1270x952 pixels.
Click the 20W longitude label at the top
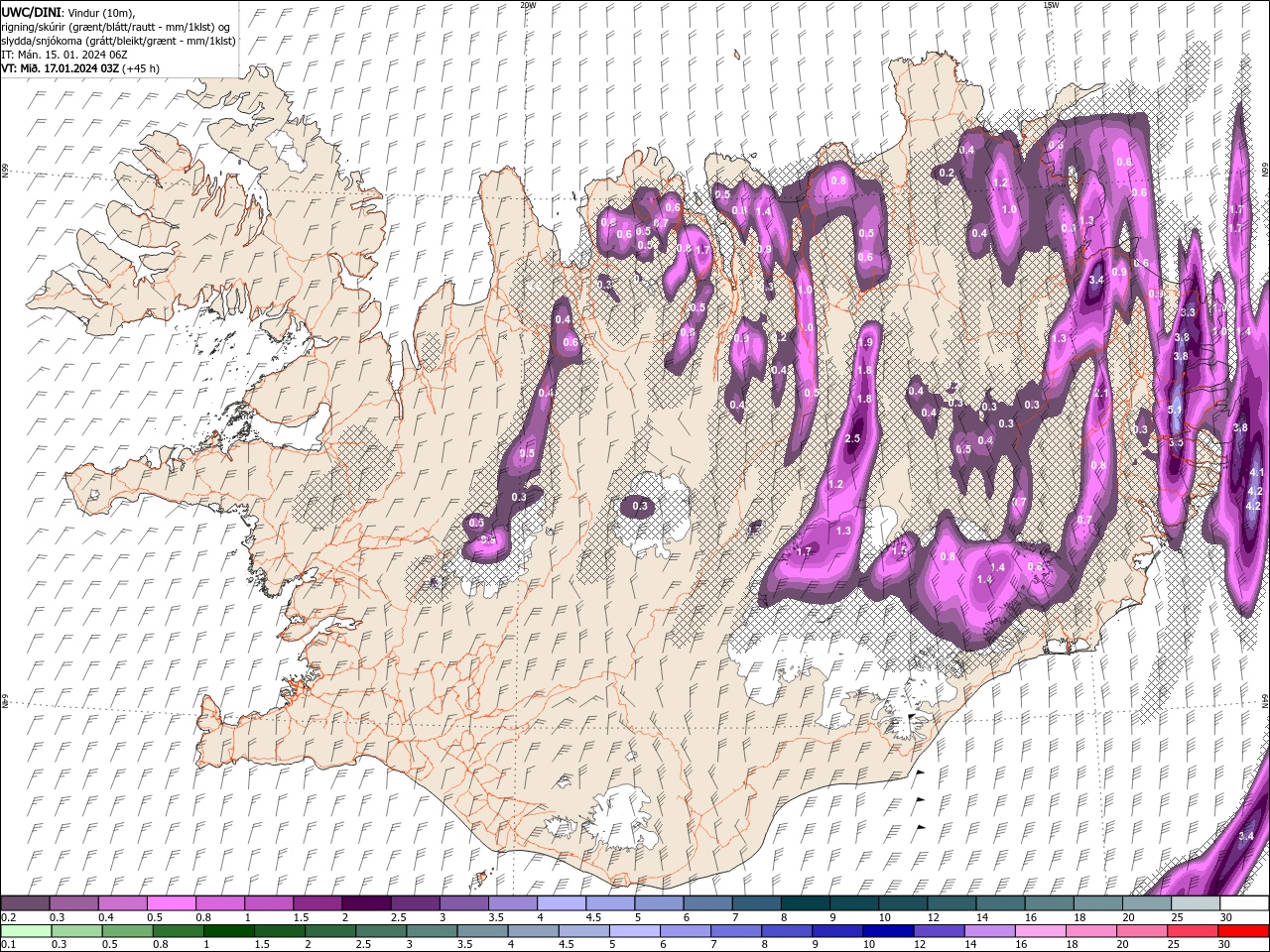pyautogui.click(x=528, y=5)
